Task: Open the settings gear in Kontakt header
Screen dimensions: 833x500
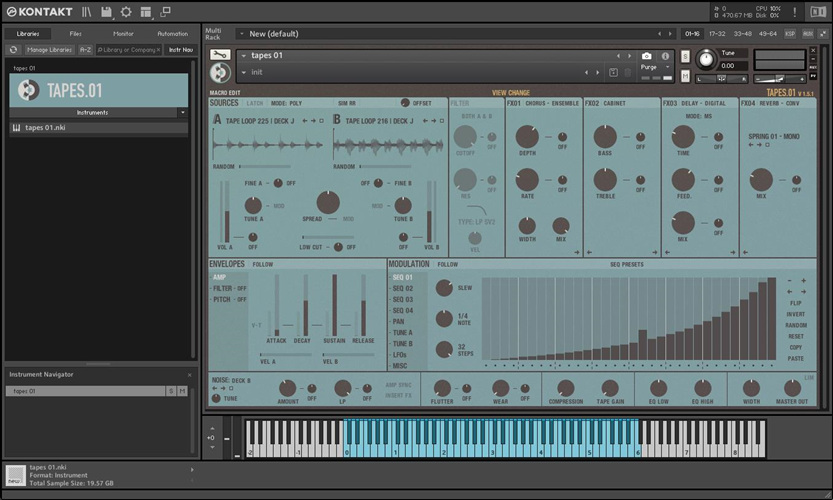Action: pyautogui.click(x=126, y=12)
